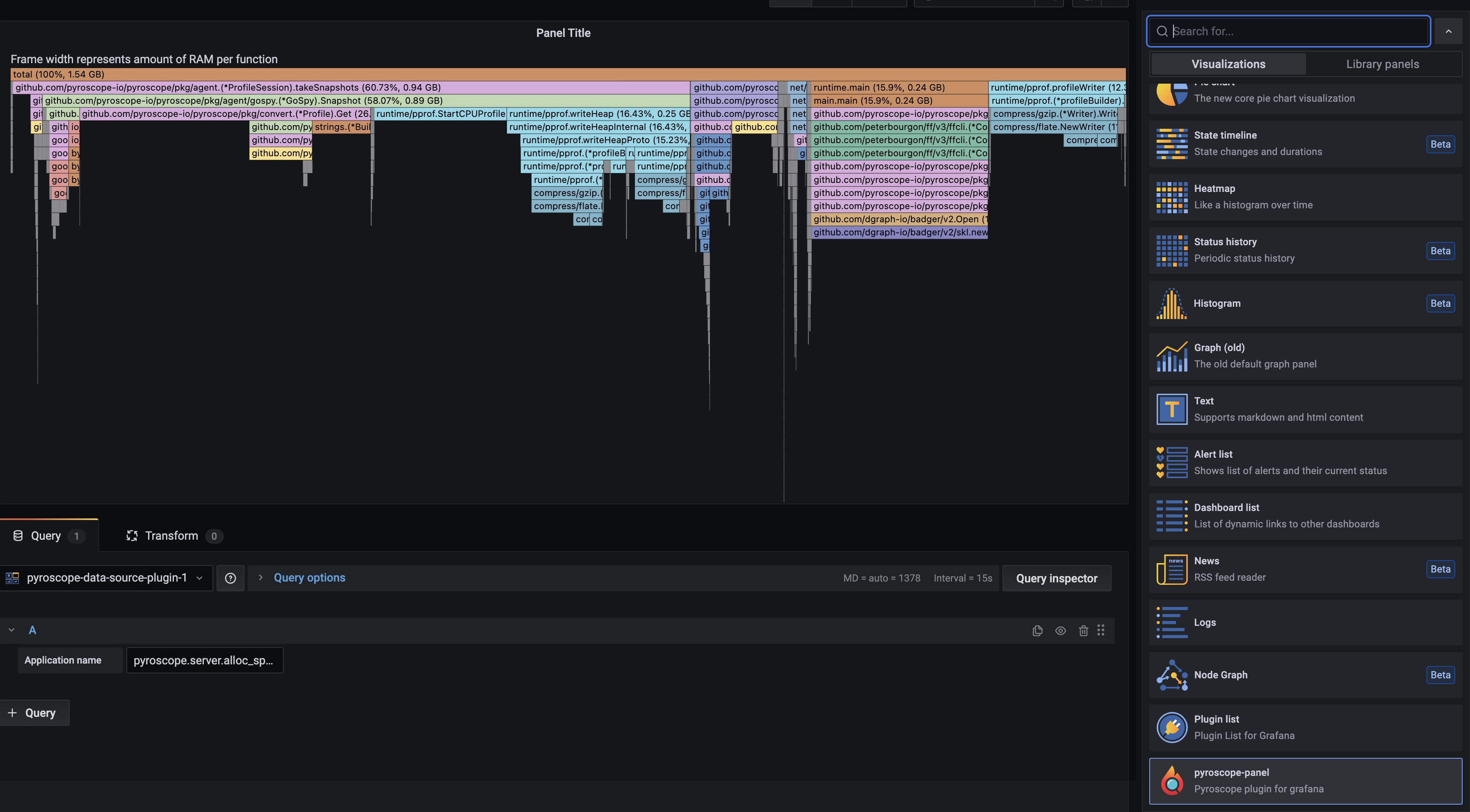Image resolution: width=1470 pixels, height=812 pixels.
Task: Add a new query with + Query
Action: 33,713
